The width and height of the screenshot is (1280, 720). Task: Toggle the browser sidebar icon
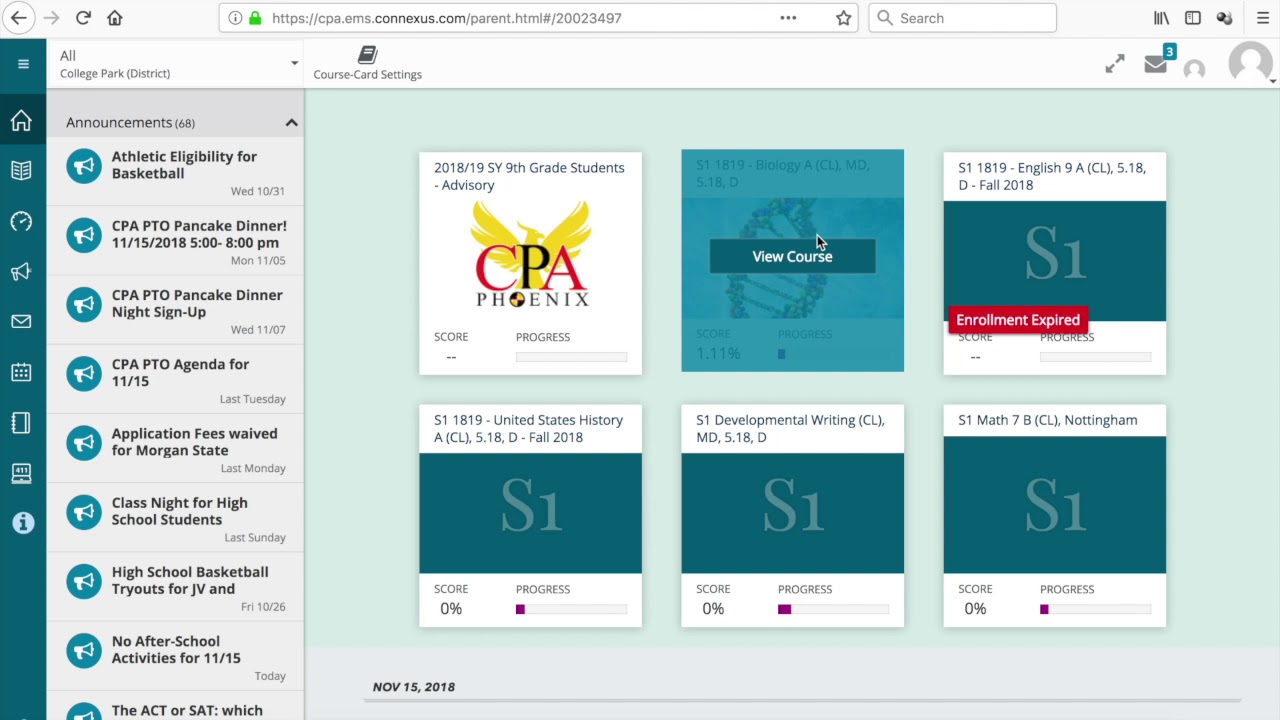coord(1193,18)
